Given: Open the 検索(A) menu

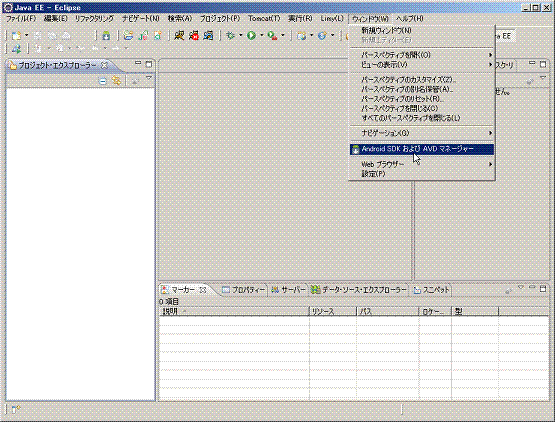Looking at the screenshot, I should pos(180,18).
